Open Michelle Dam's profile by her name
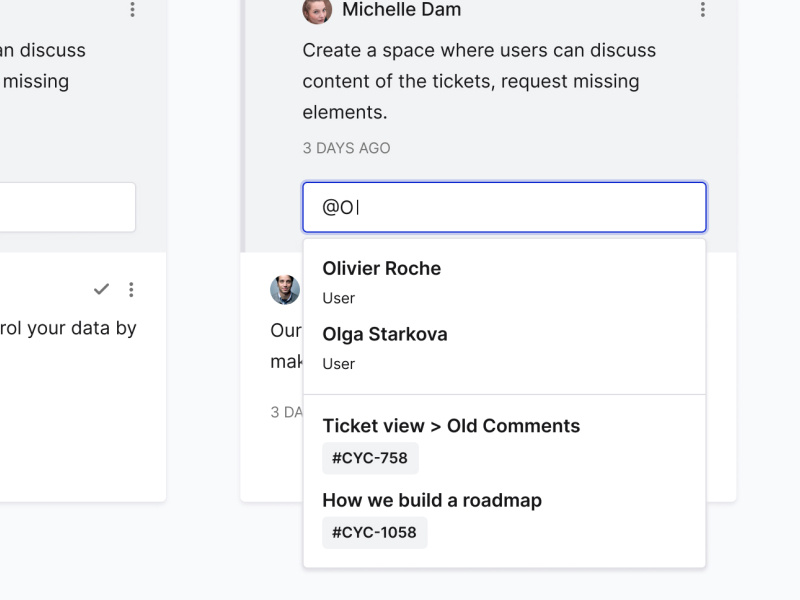Viewport: 800px width, 600px height. tap(401, 10)
